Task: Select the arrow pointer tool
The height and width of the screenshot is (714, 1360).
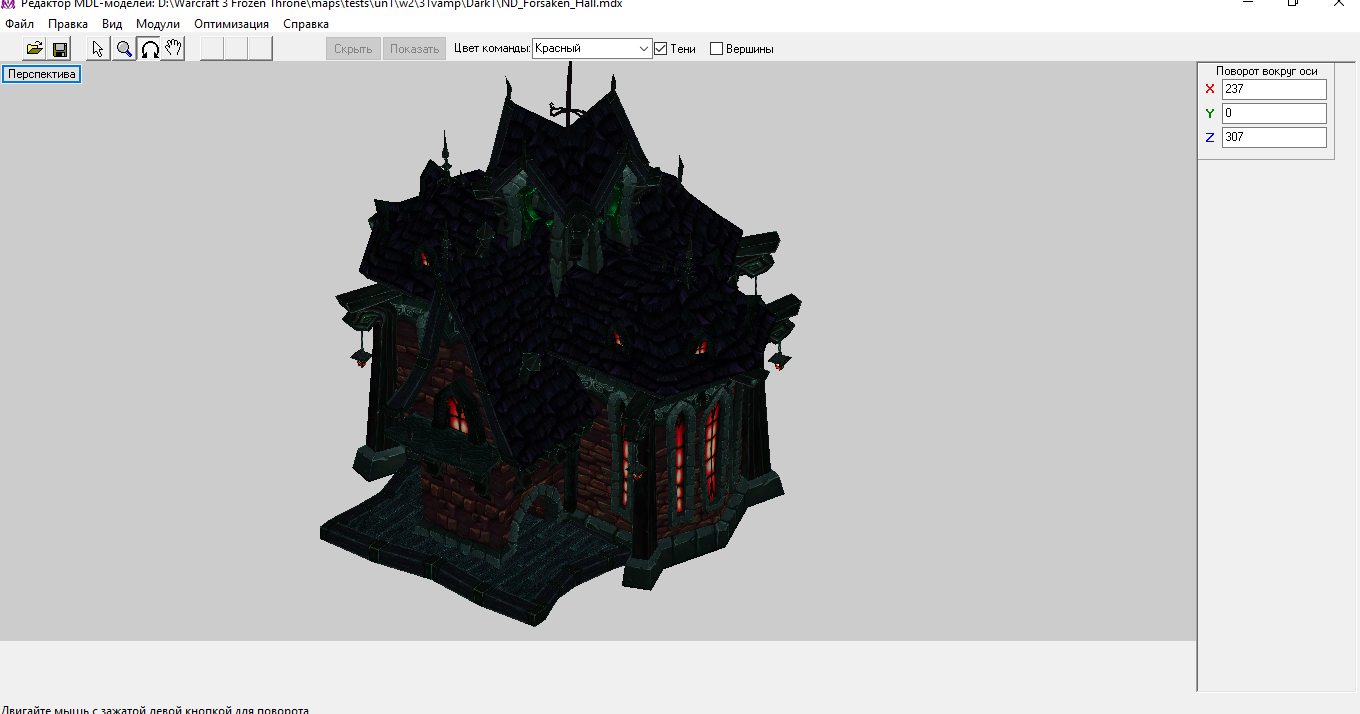Action: coord(98,48)
